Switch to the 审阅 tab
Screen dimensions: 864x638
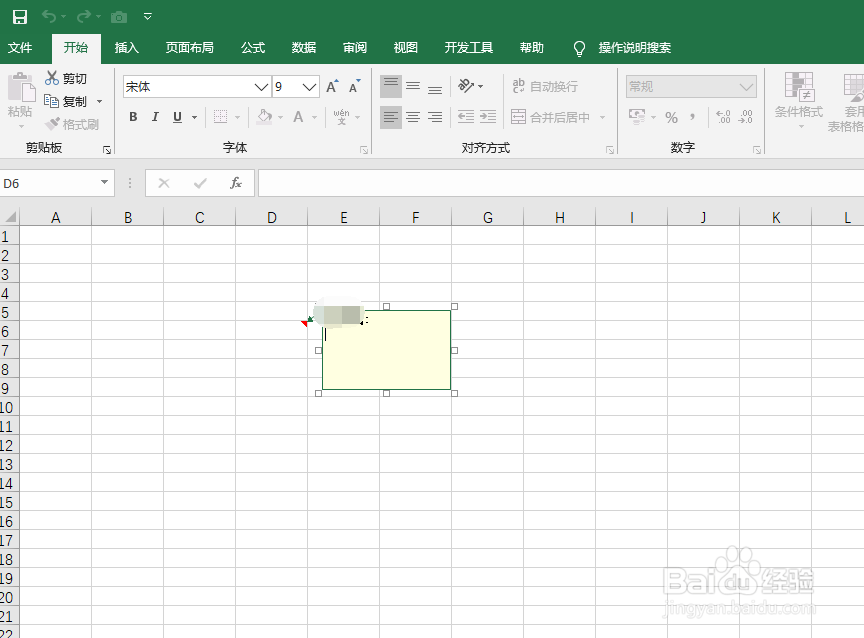[355, 48]
